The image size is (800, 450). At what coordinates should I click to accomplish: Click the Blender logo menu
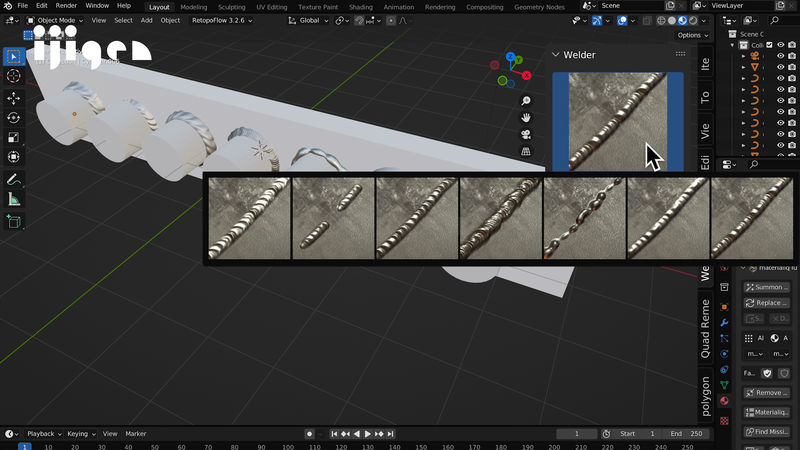pyautogui.click(x=7, y=6)
